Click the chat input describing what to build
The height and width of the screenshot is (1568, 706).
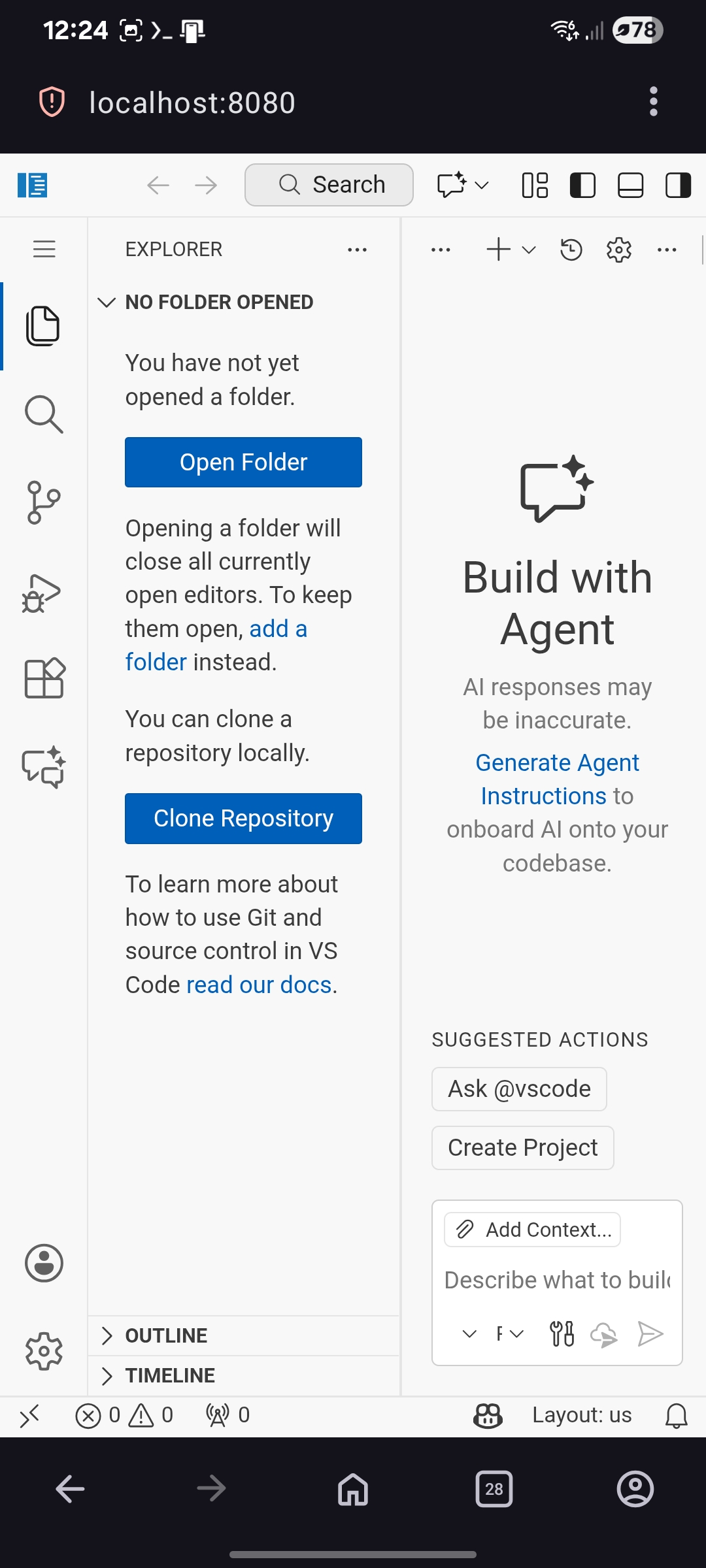point(557,1280)
